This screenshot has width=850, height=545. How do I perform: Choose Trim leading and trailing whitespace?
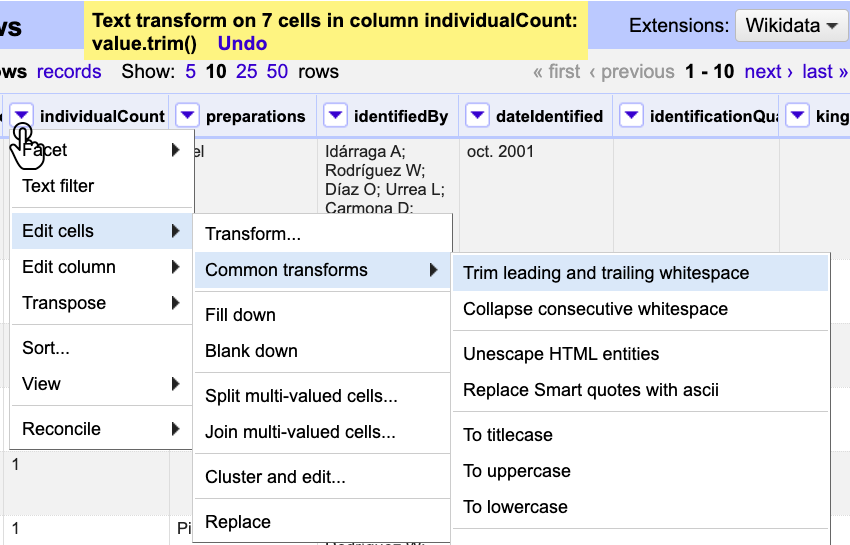click(606, 273)
